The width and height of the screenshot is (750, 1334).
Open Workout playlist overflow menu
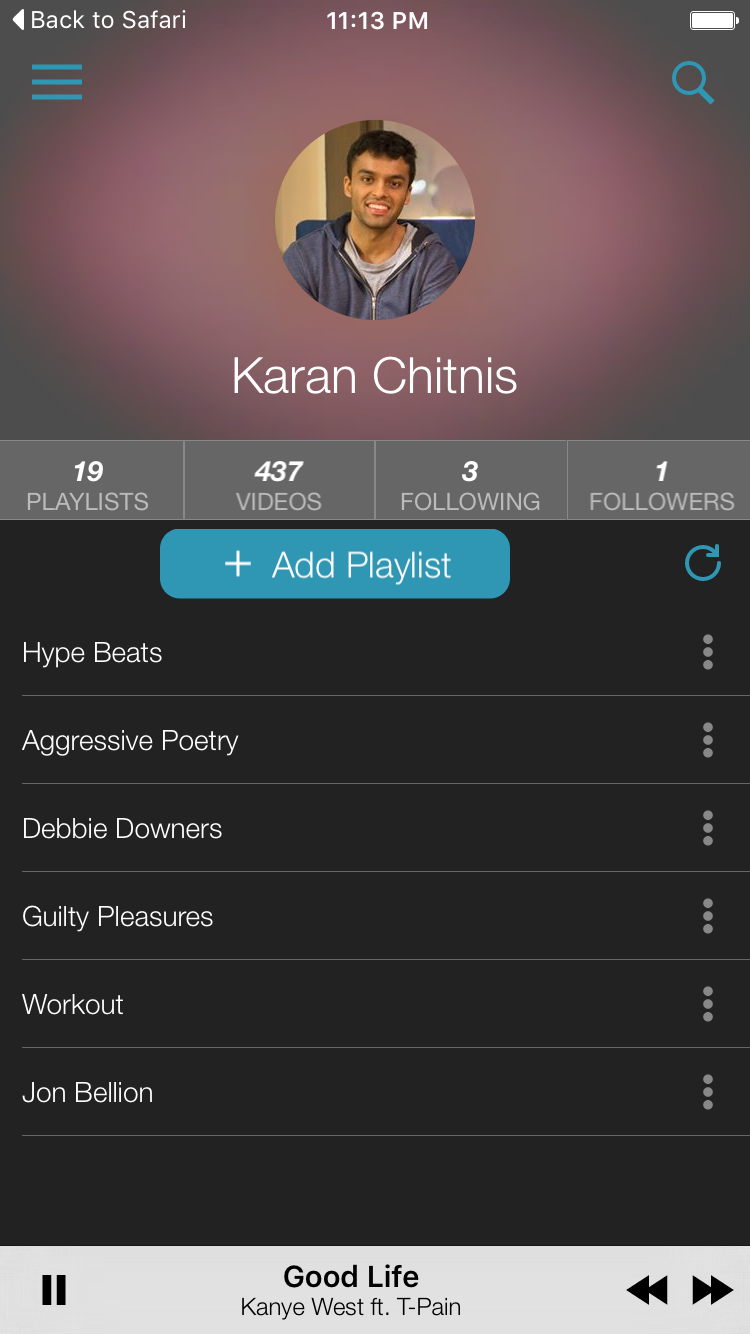pyautogui.click(x=708, y=1004)
